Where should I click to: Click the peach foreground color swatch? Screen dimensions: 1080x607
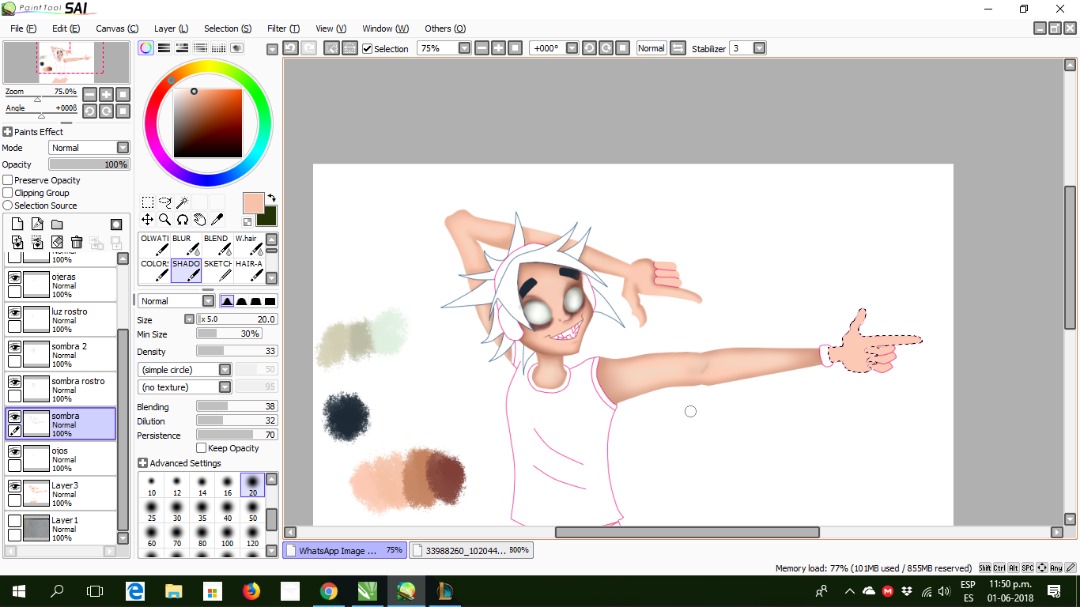point(253,204)
